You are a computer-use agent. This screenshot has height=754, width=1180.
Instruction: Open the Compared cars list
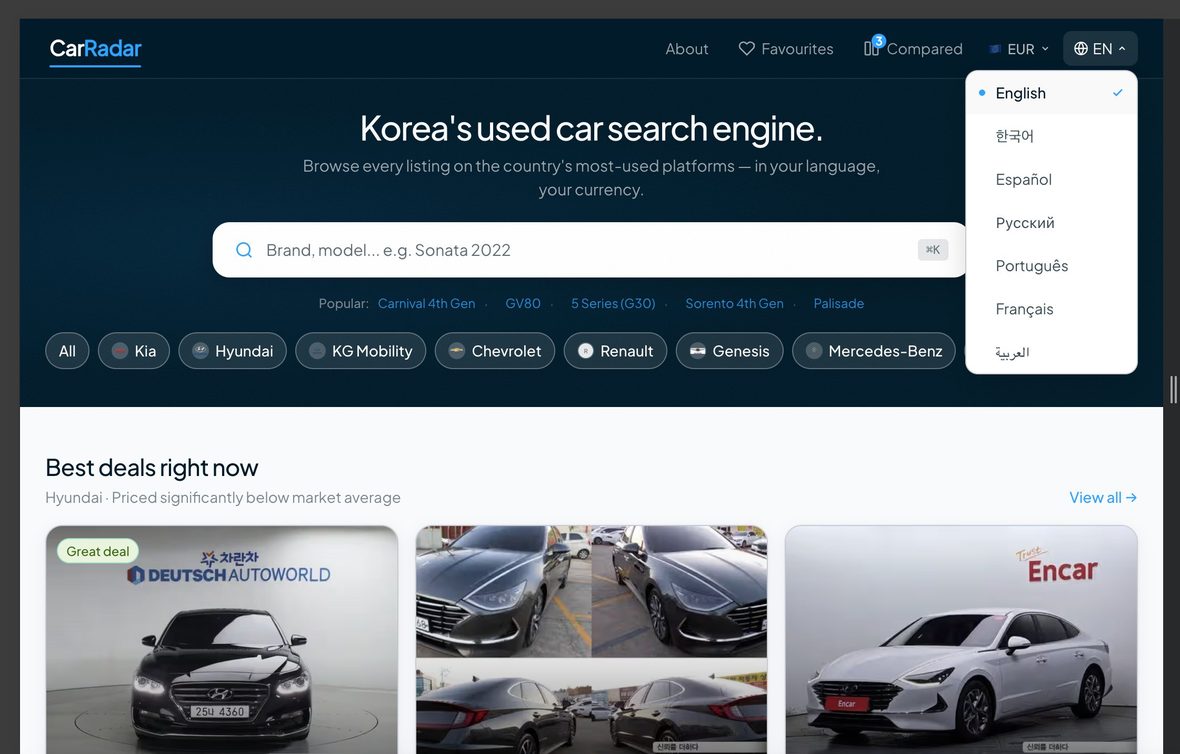click(x=913, y=49)
